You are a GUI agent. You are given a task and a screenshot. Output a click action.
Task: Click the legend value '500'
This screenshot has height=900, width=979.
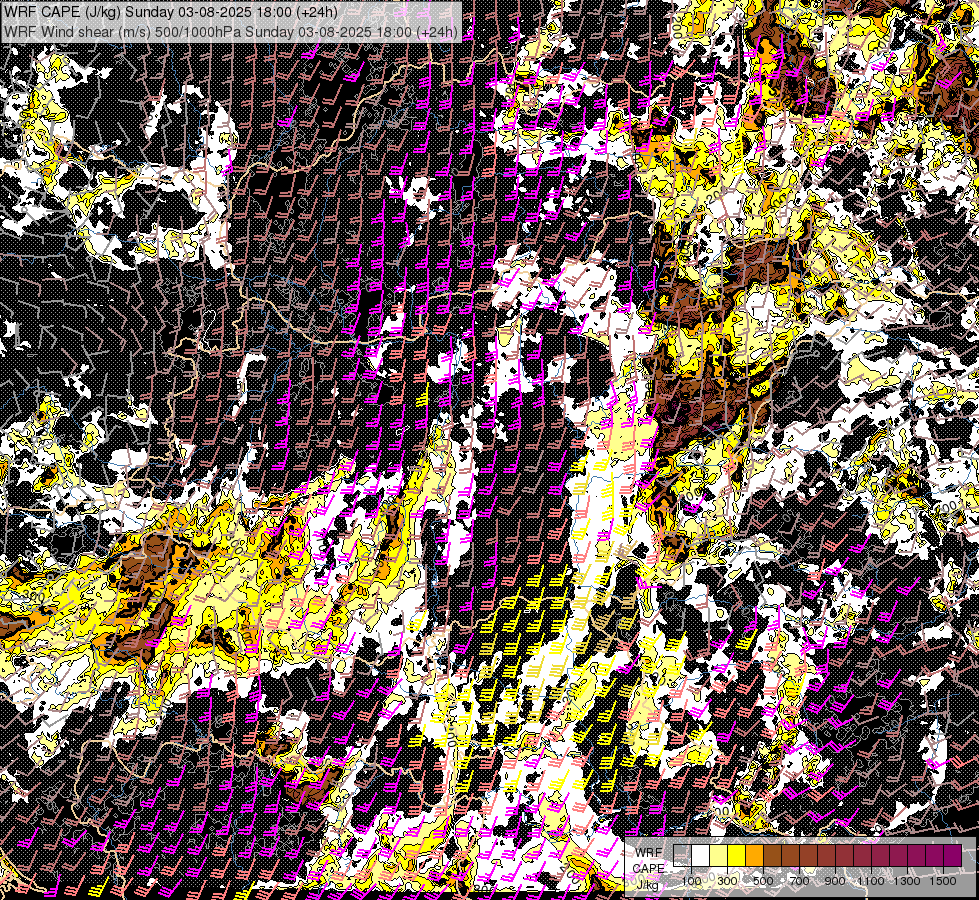point(763,881)
